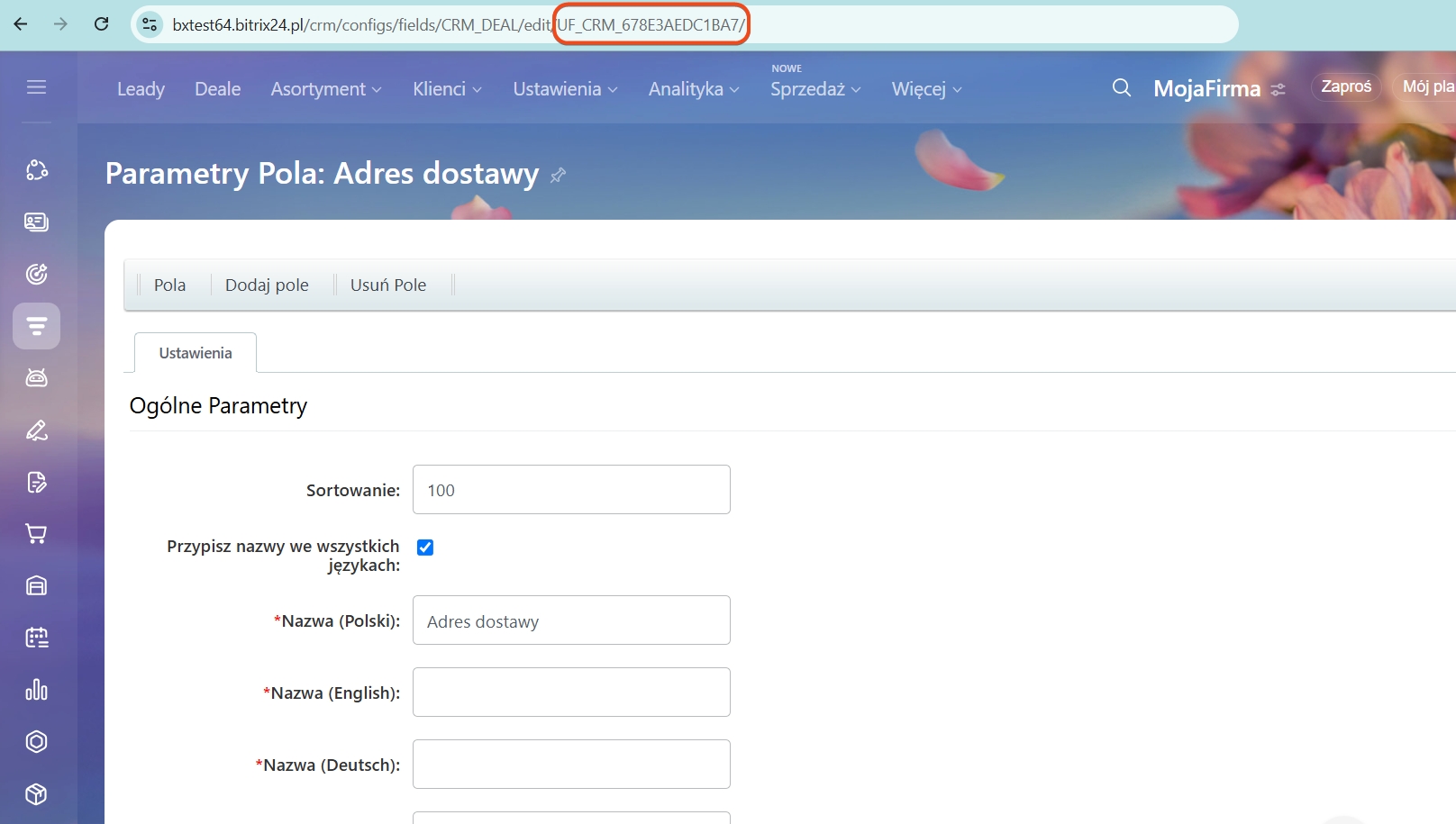Go back with the browser back arrow
This screenshot has height=824, width=1456.
(x=21, y=24)
